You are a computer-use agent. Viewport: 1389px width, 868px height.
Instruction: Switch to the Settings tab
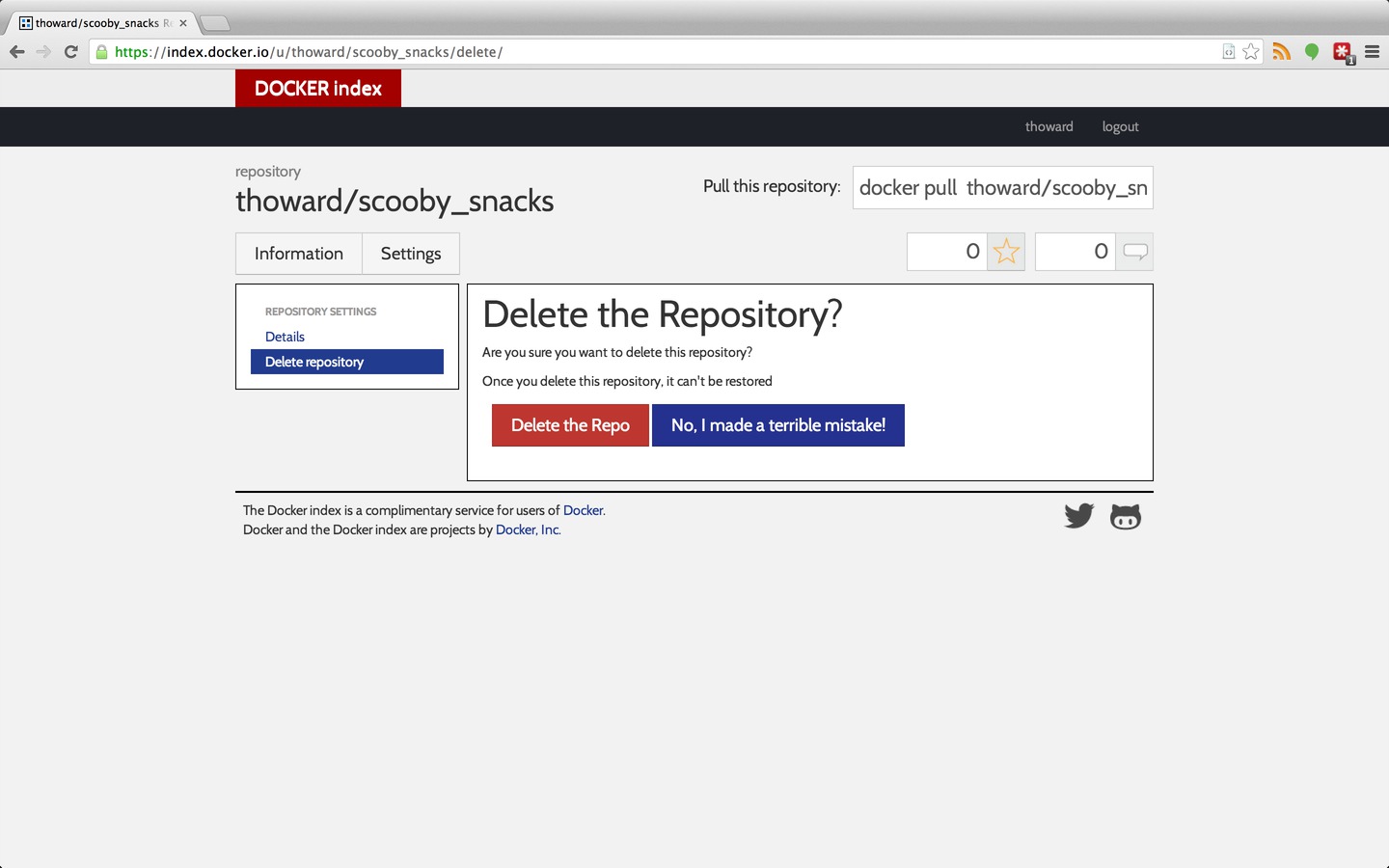pyautogui.click(x=411, y=254)
